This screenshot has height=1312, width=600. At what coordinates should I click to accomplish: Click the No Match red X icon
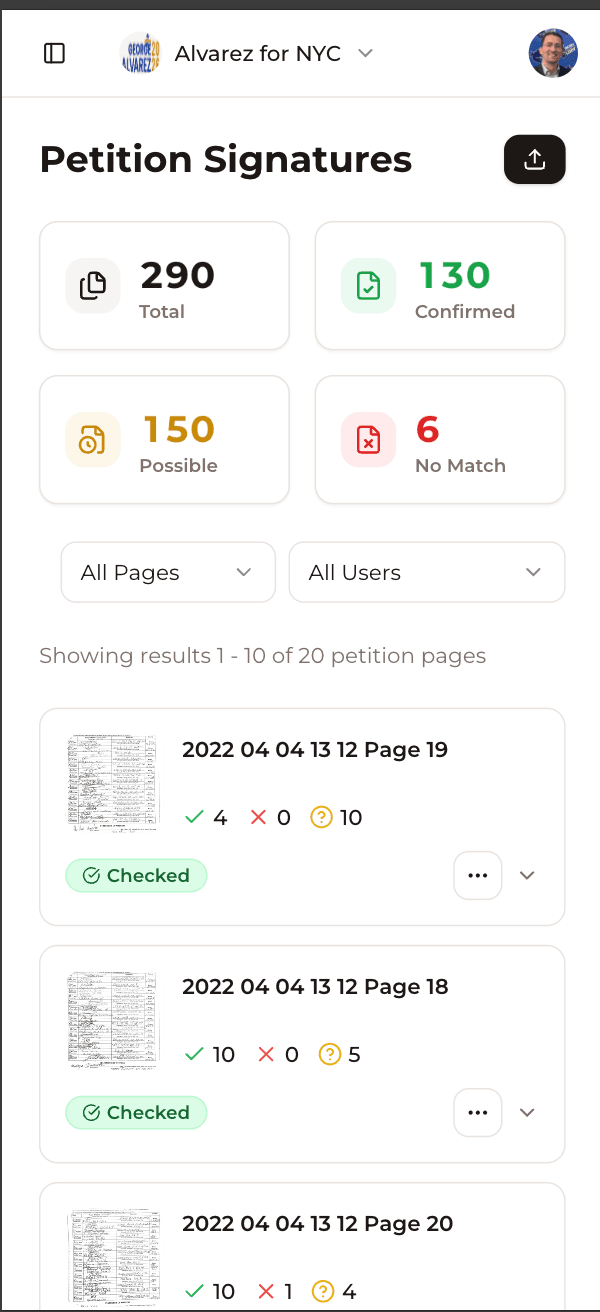coord(368,439)
